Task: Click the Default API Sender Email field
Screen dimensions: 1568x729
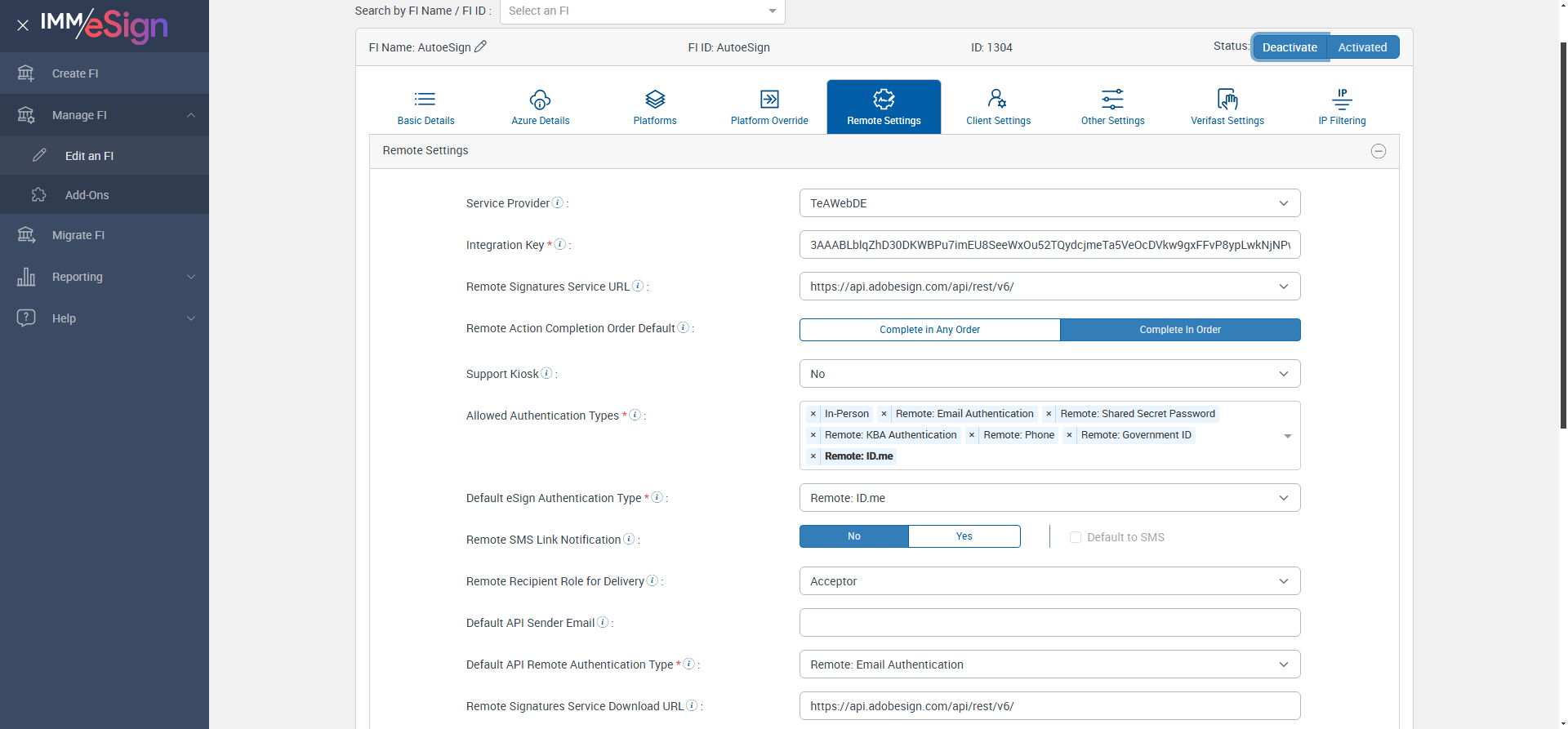Action: point(1049,623)
